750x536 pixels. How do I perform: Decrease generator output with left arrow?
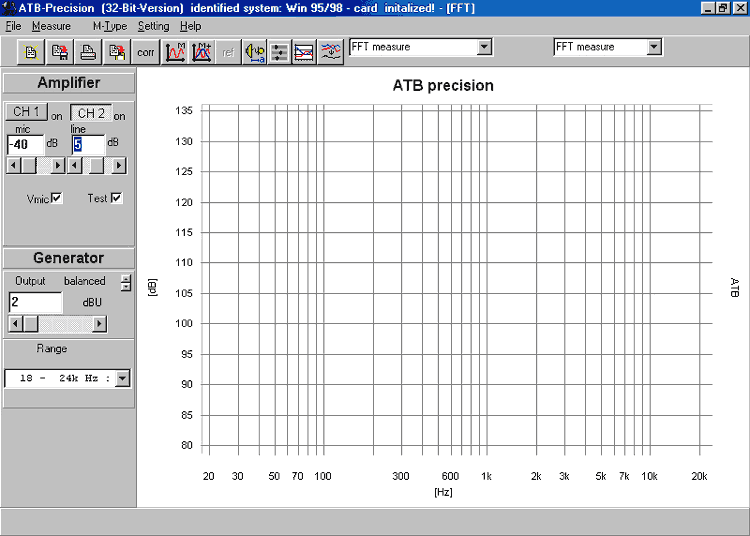[16, 324]
